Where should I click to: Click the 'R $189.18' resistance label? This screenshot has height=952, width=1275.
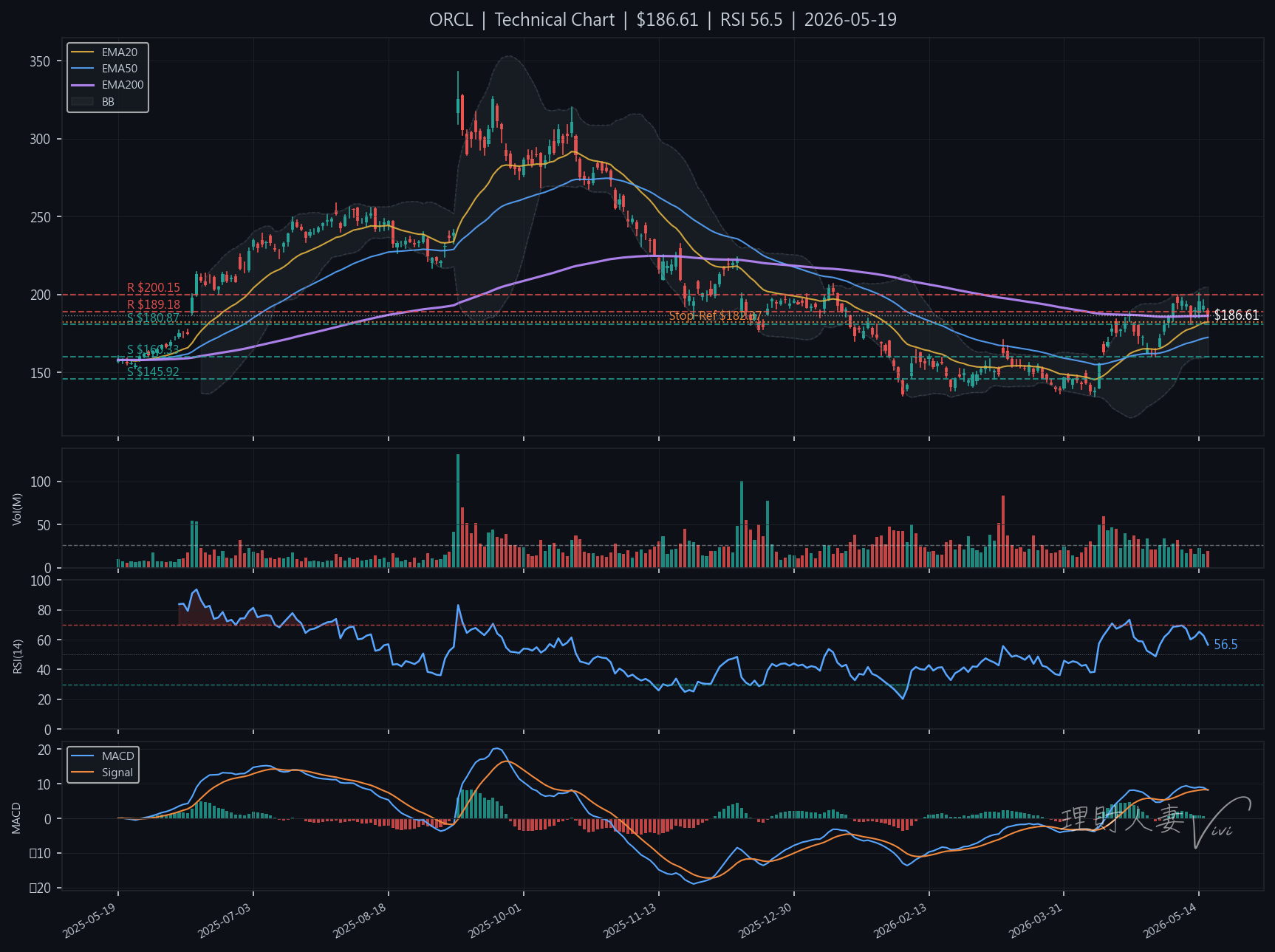click(154, 304)
